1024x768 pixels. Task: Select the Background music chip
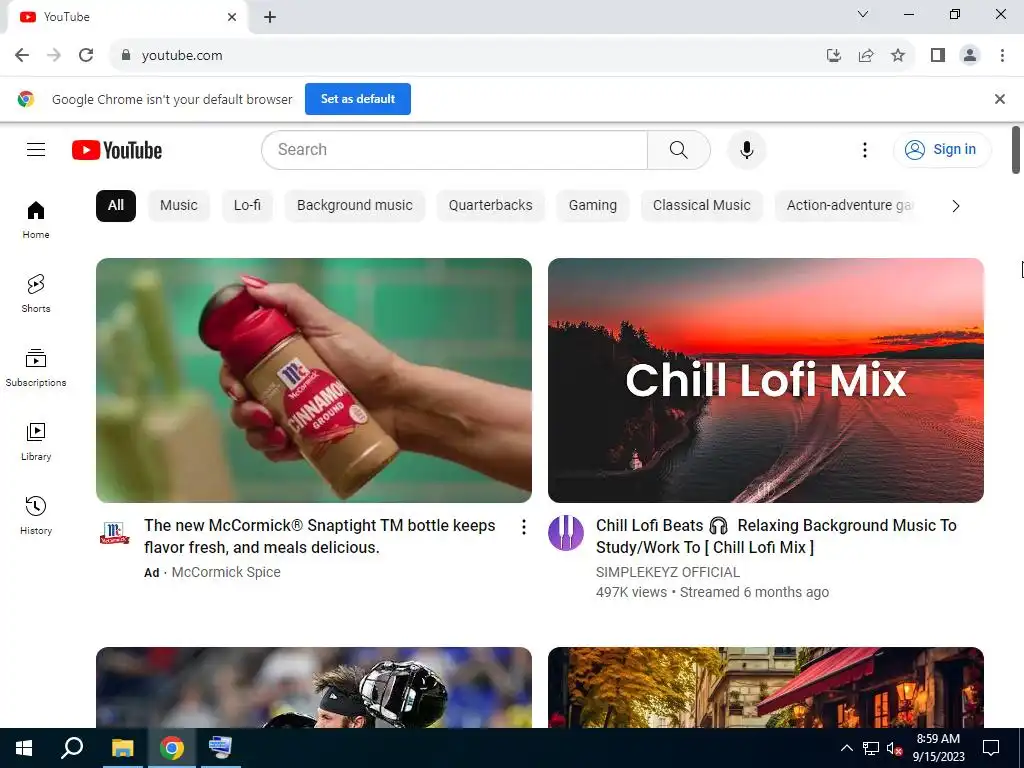tap(355, 206)
